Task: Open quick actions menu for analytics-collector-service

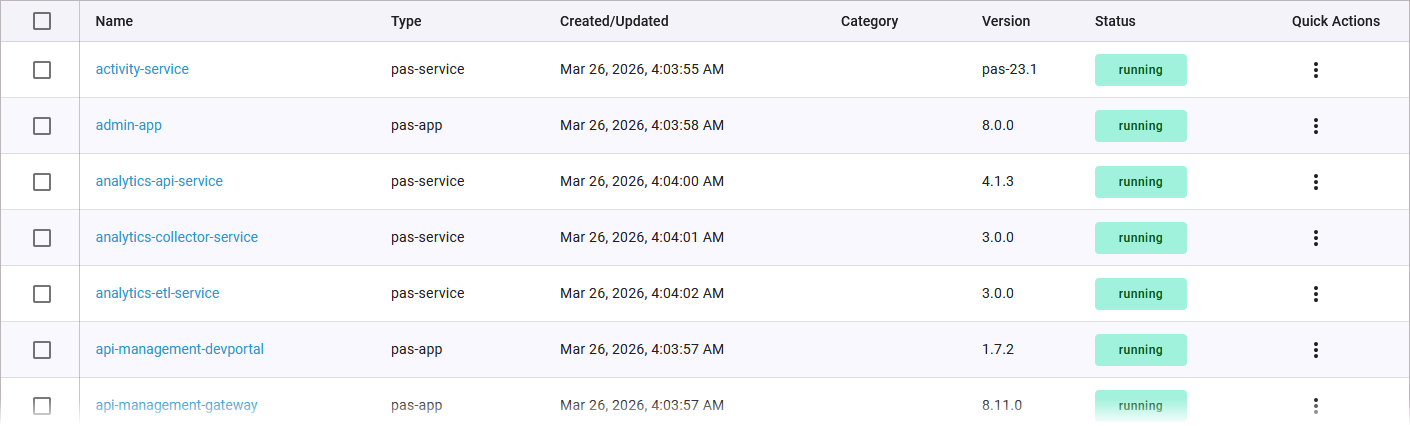Action: [x=1316, y=238]
